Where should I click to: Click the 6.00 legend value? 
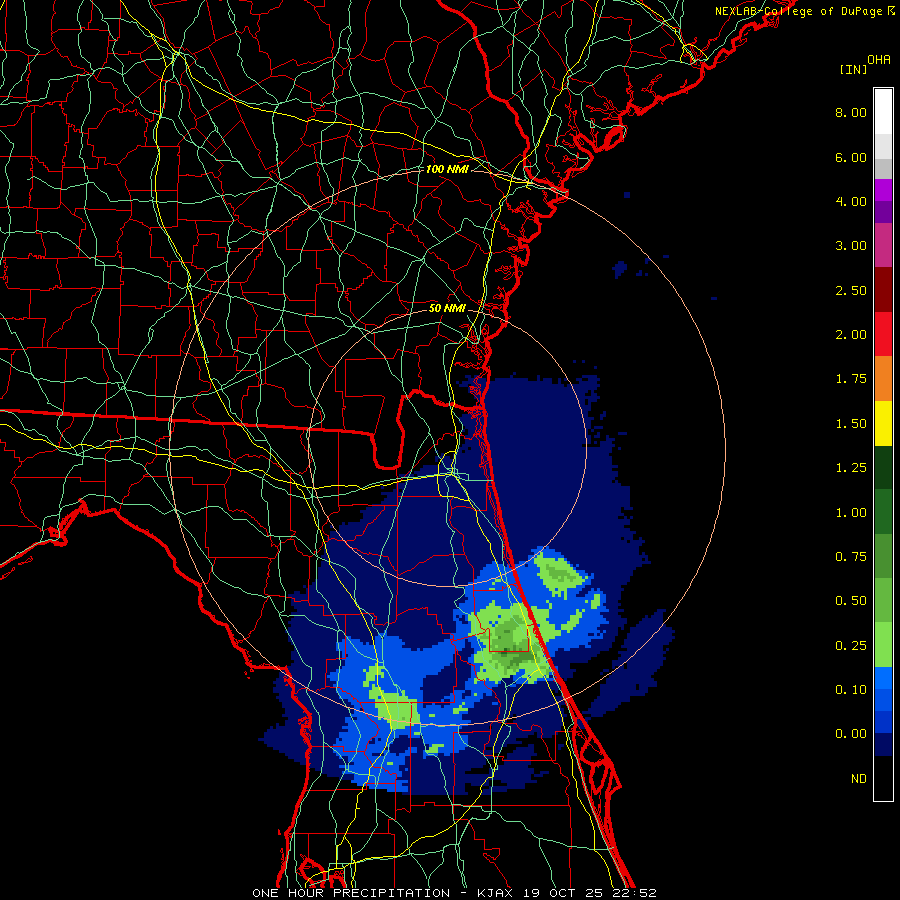(x=851, y=157)
